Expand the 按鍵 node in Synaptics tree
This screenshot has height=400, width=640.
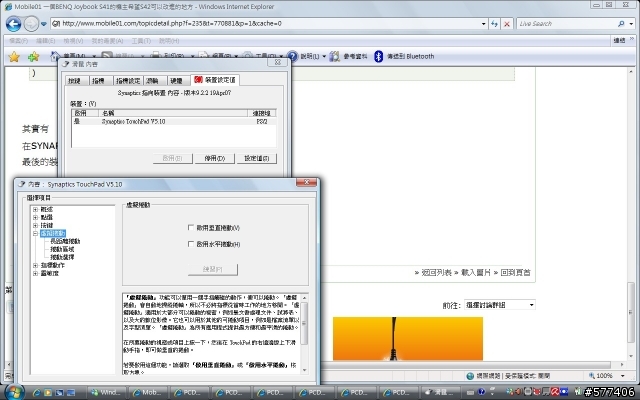(36, 225)
